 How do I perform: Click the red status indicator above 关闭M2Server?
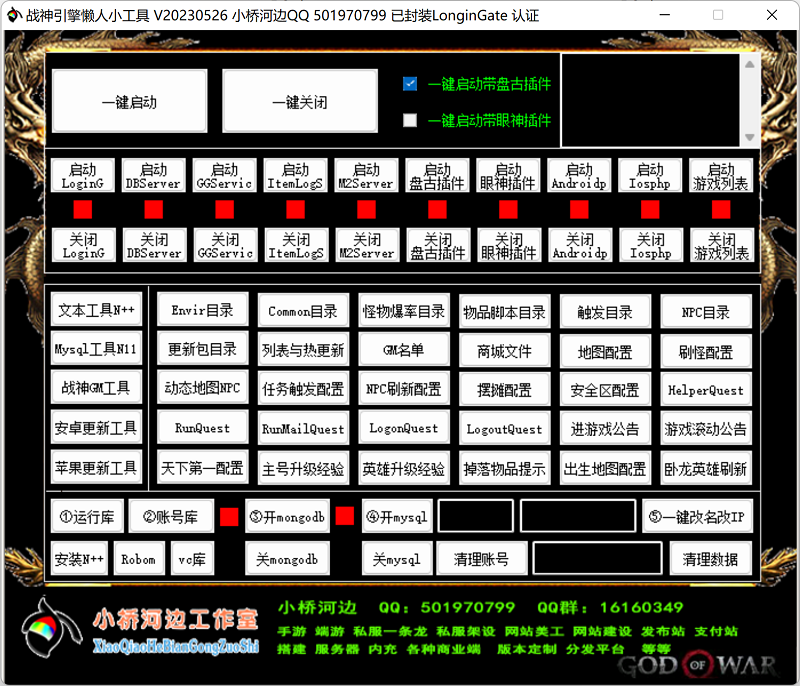(366, 210)
